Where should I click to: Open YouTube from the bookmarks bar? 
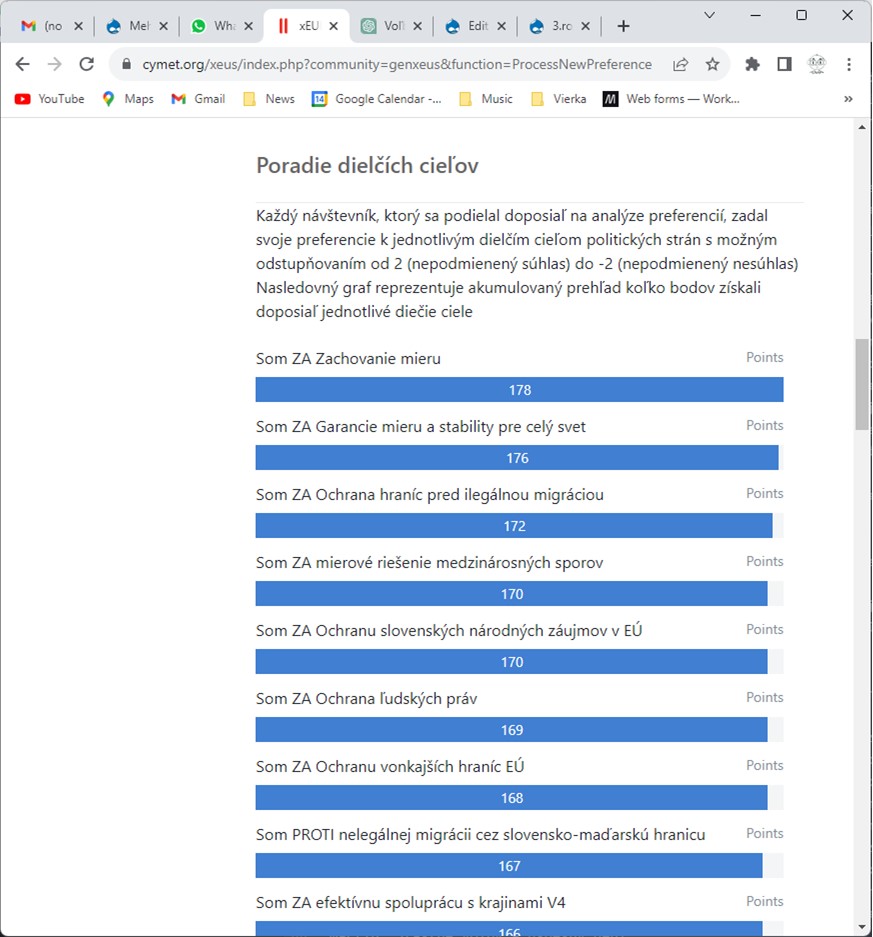48,99
